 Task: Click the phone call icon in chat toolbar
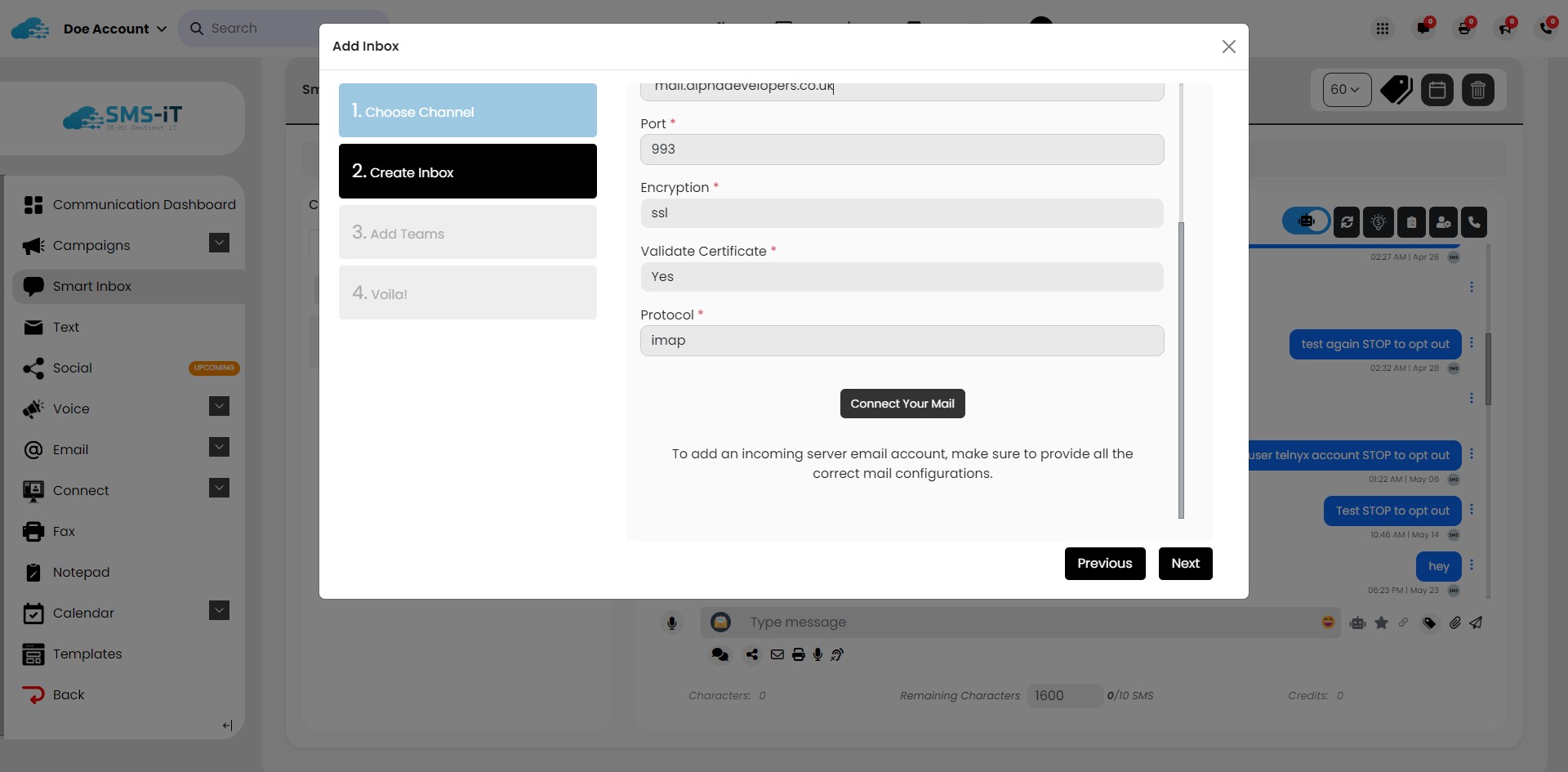[1474, 222]
